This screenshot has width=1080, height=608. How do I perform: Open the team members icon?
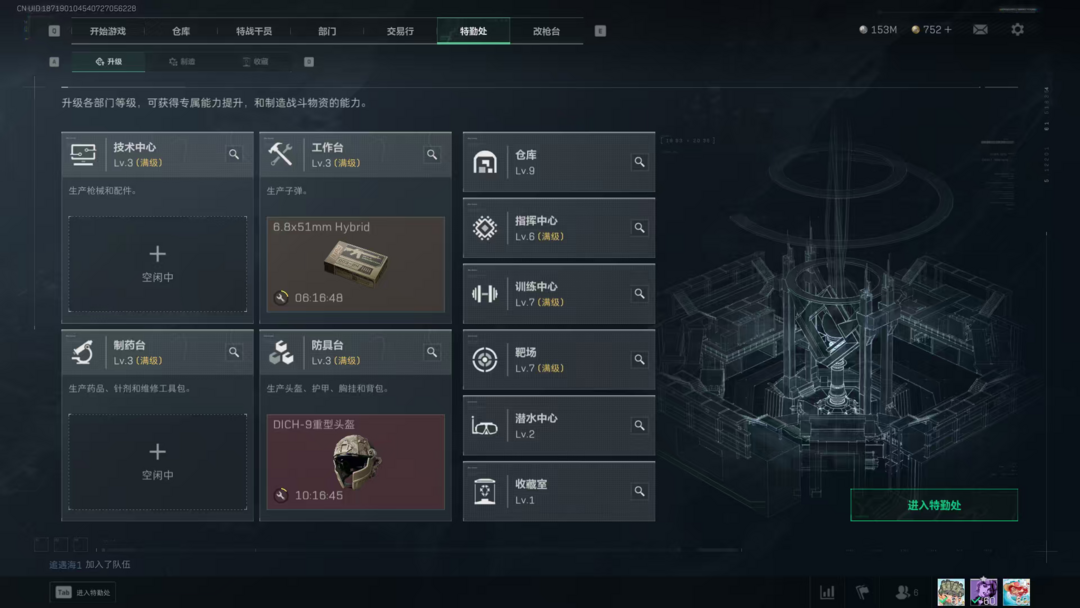pos(906,592)
